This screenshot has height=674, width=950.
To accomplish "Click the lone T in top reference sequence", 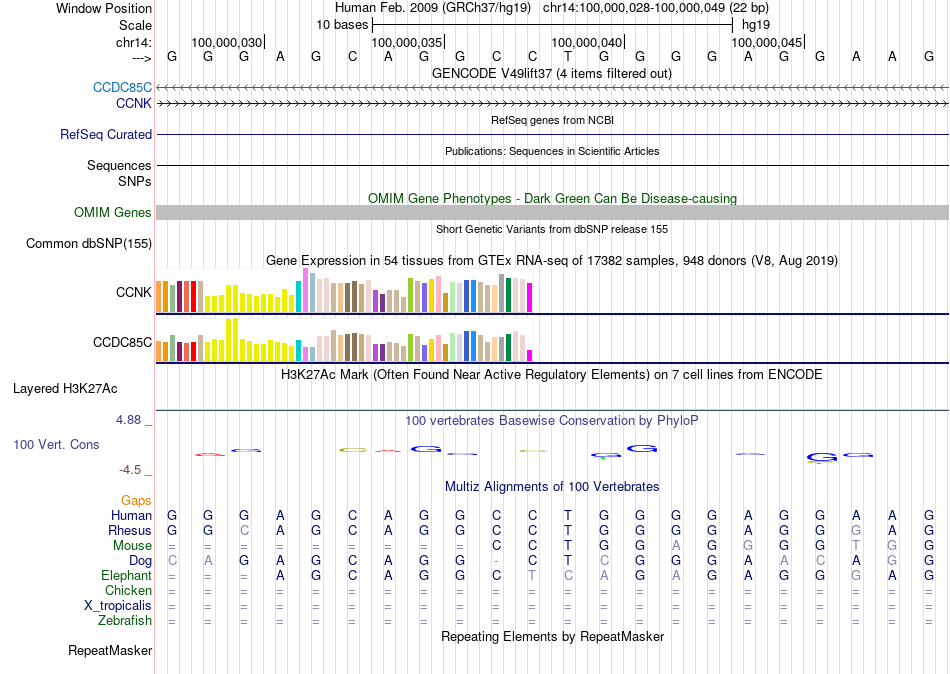I will coord(568,57).
